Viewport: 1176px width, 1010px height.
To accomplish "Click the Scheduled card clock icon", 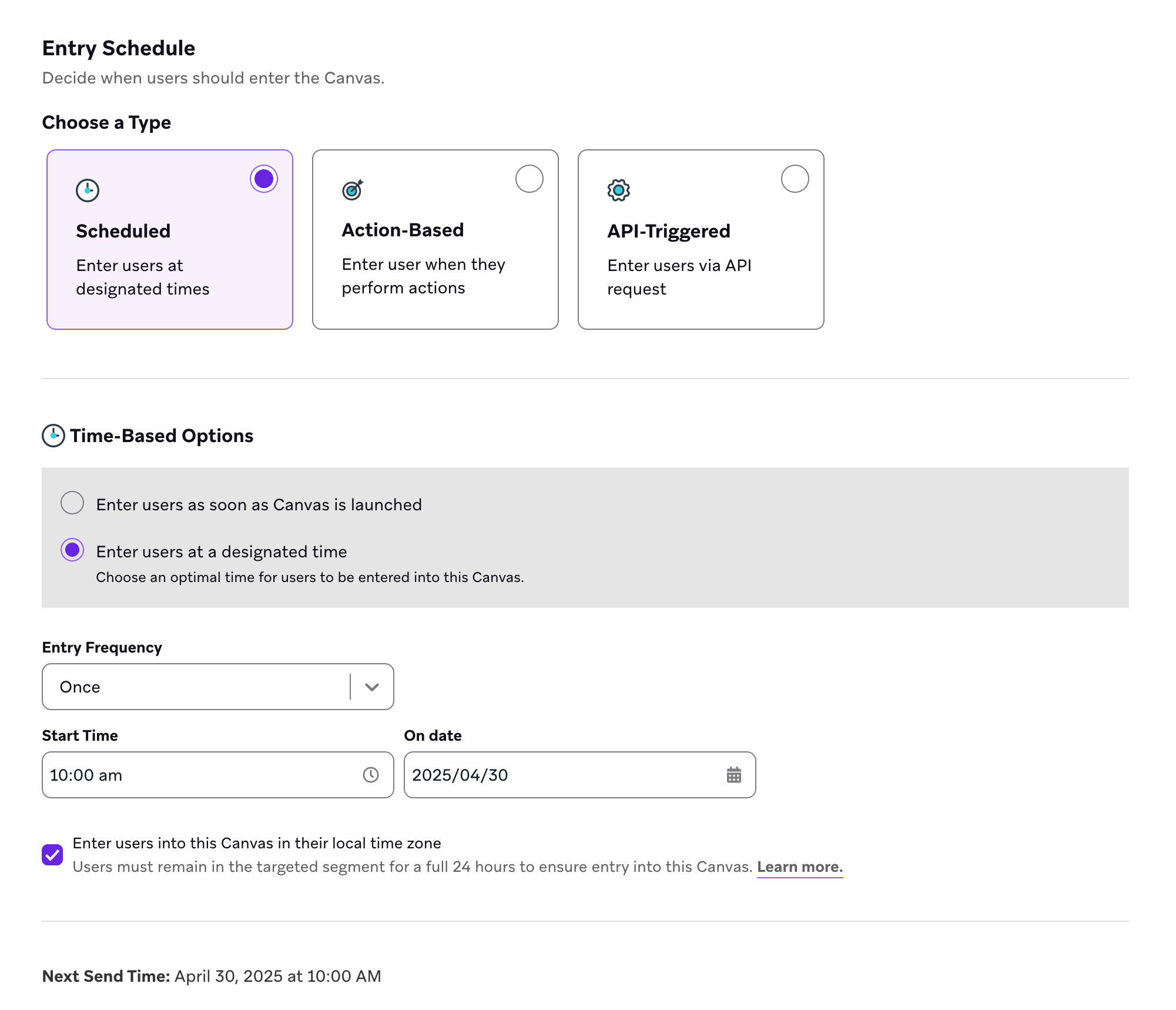I will 88,190.
